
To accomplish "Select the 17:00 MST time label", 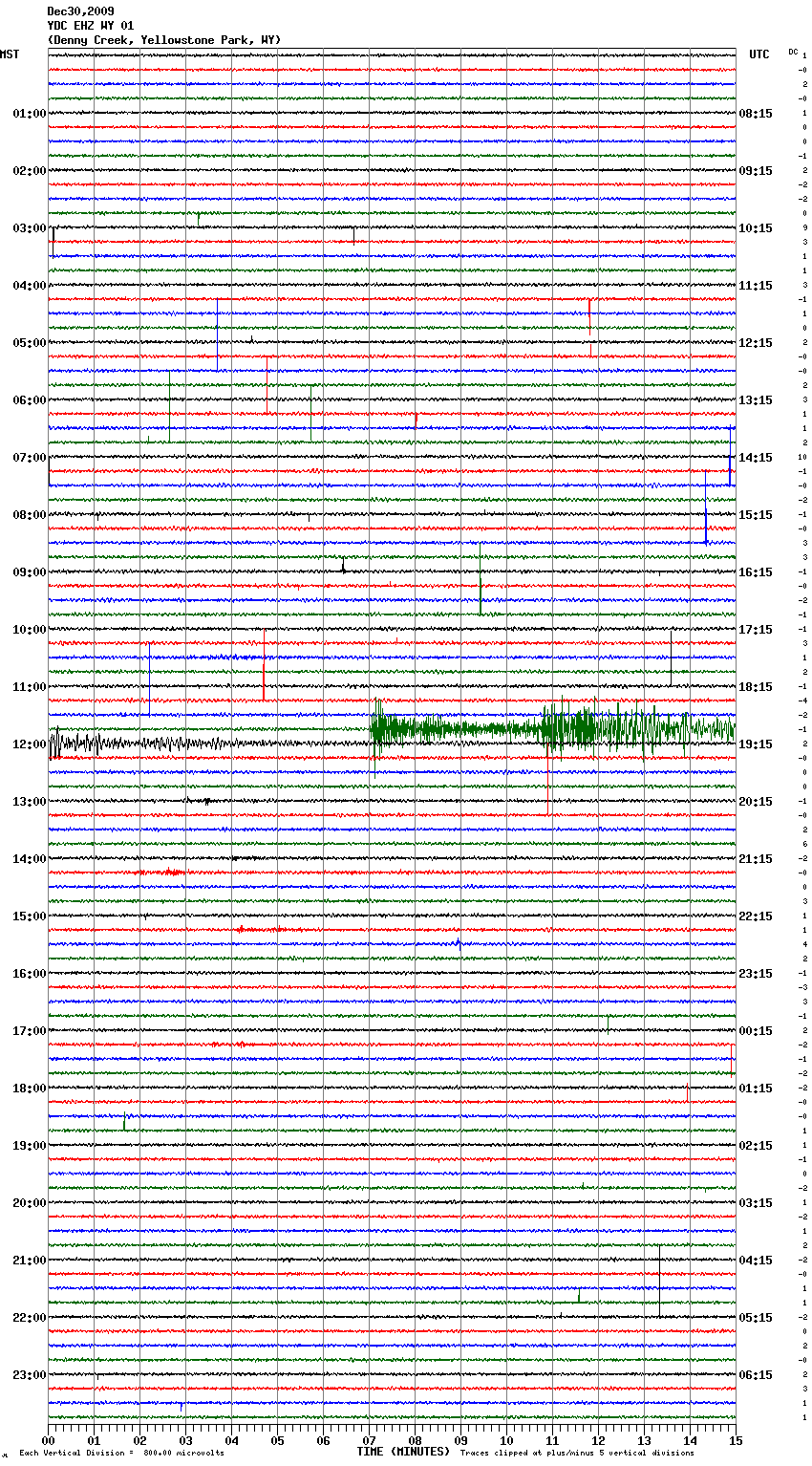I will tap(30, 1031).
